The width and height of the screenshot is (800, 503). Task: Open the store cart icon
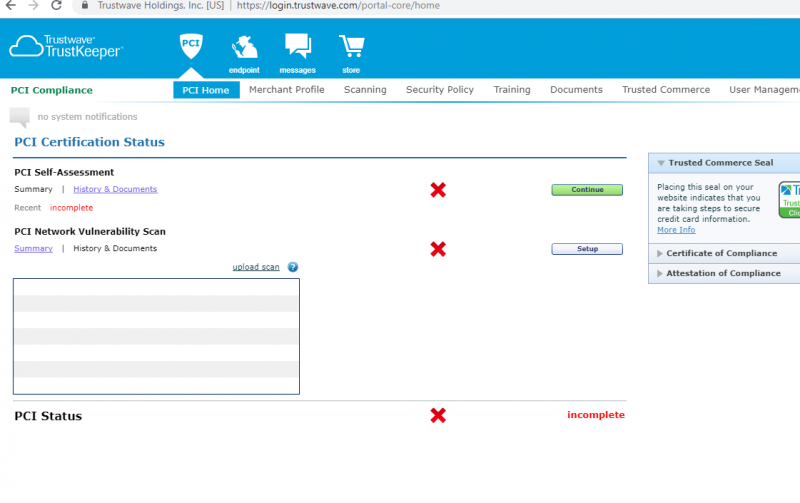pyautogui.click(x=352, y=54)
